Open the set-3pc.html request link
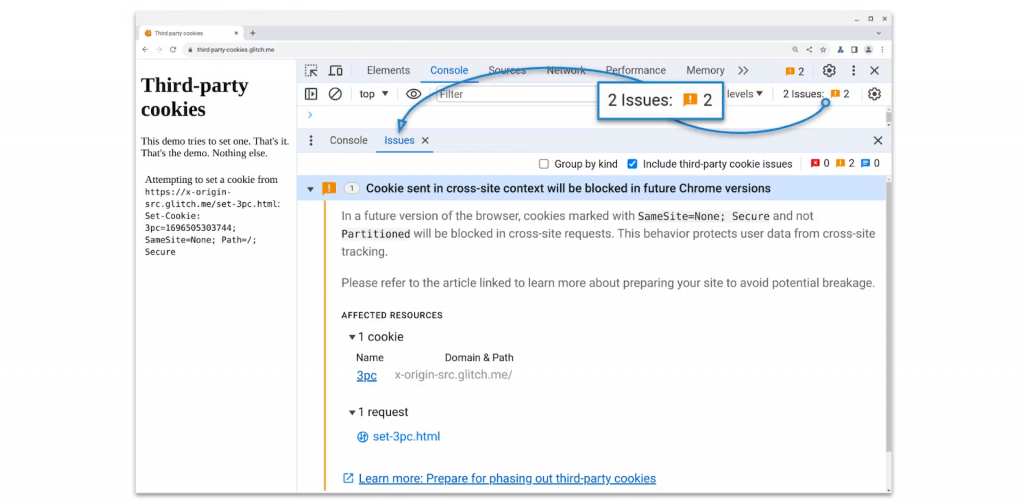Screen dimensions: 1024x501 (x=406, y=436)
